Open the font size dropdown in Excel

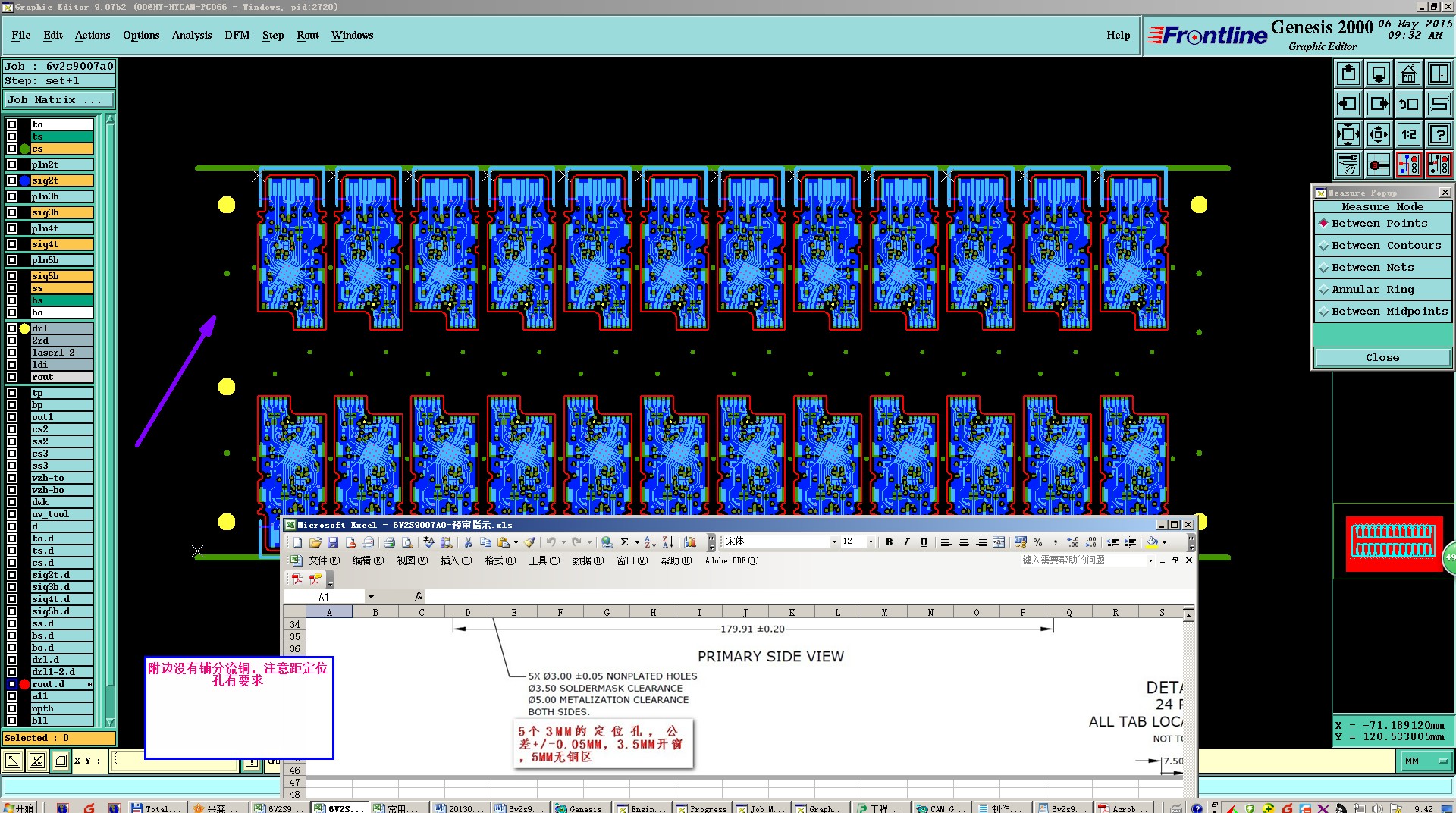pos(871,542)
